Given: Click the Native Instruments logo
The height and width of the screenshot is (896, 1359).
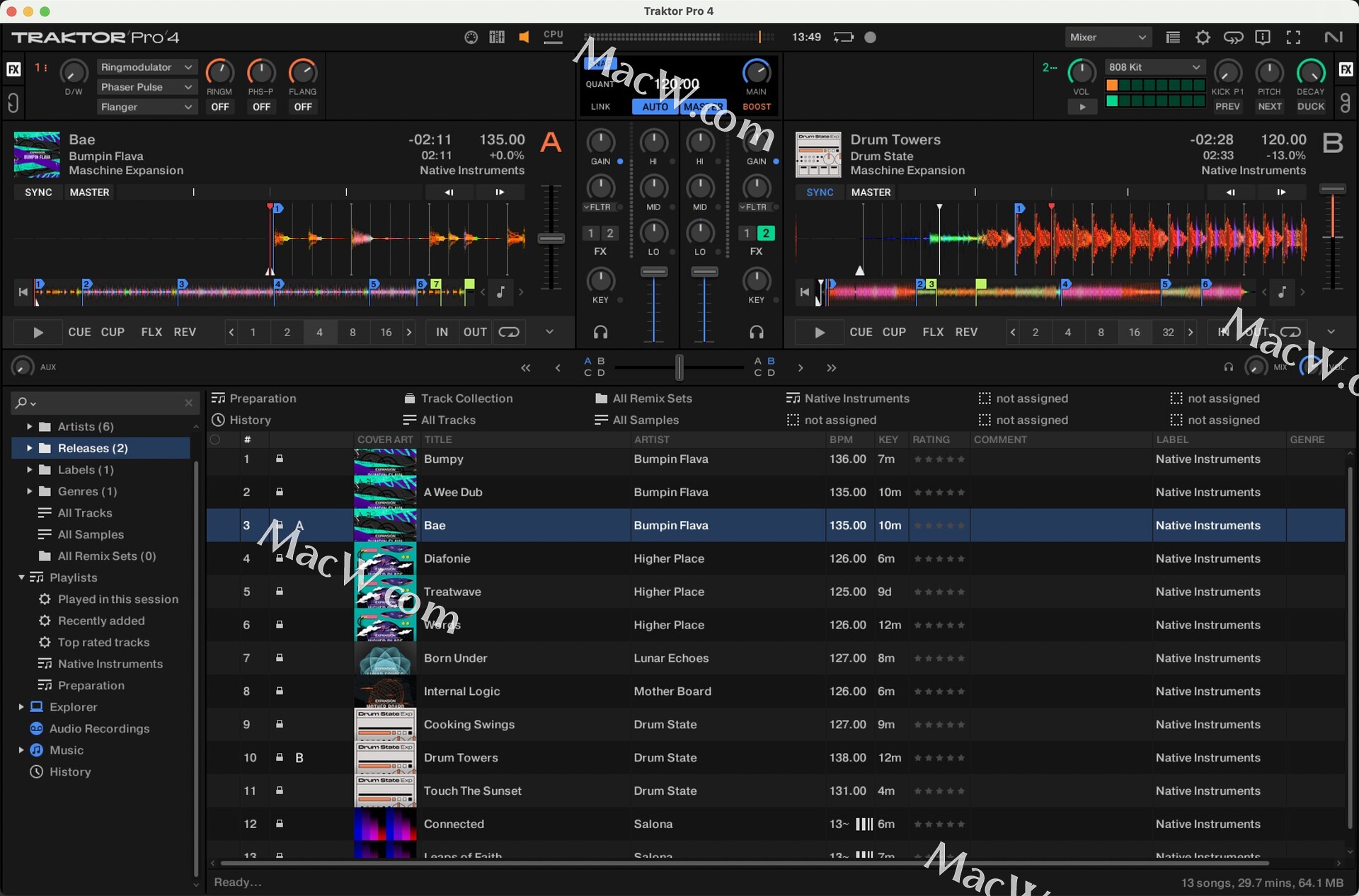Looking at the screenshot, I should (1333, 38).
